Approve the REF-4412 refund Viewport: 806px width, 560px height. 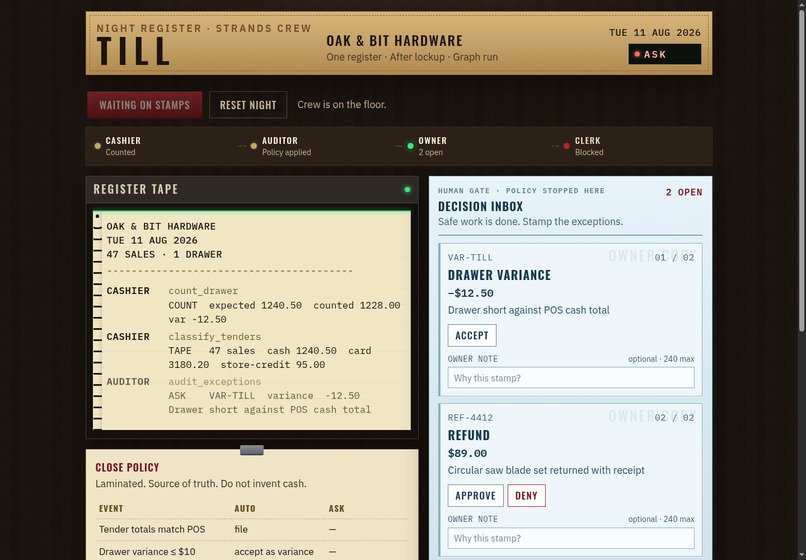pyautogui.click(x=475, y=495)
